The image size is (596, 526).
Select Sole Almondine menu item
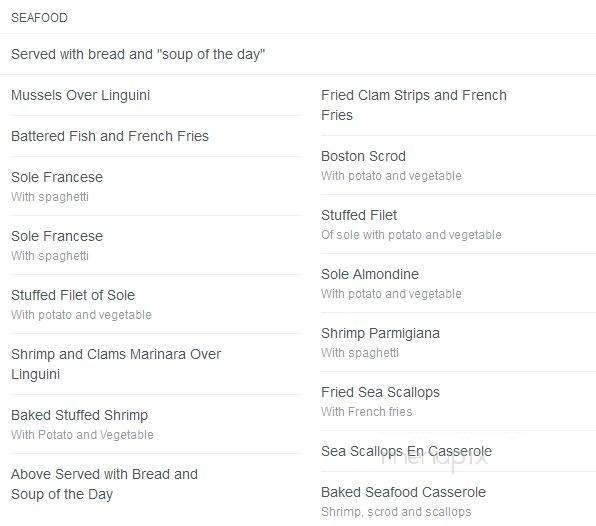click(x=370, y=274)
